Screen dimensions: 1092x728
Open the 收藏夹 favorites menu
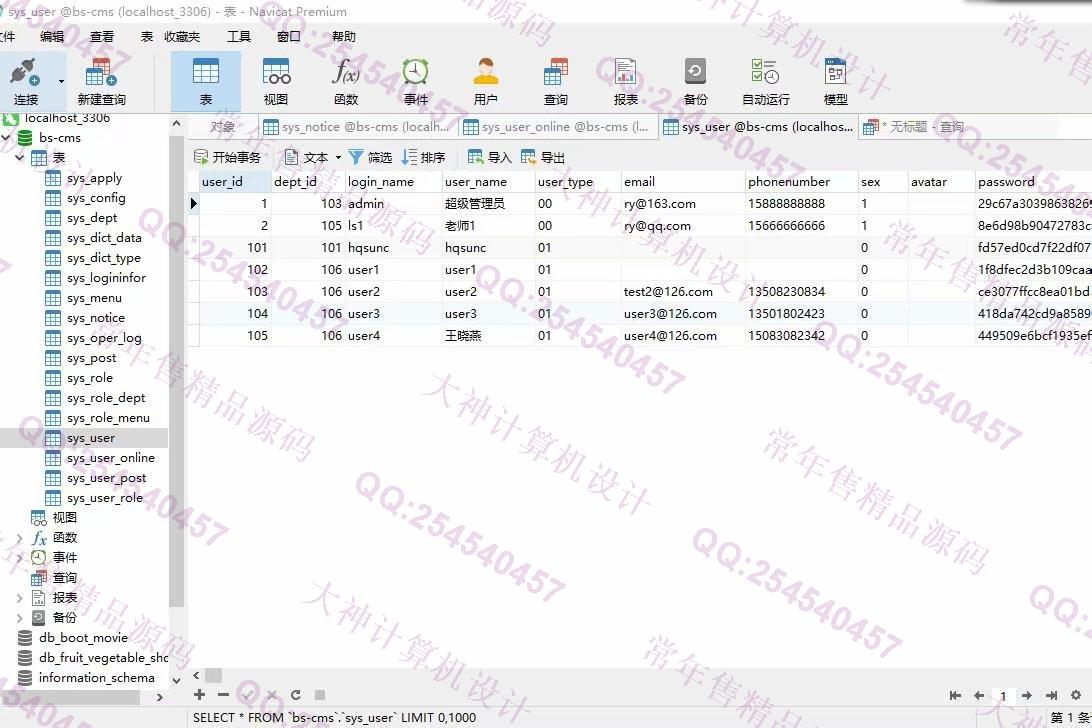tap(182, 36)
